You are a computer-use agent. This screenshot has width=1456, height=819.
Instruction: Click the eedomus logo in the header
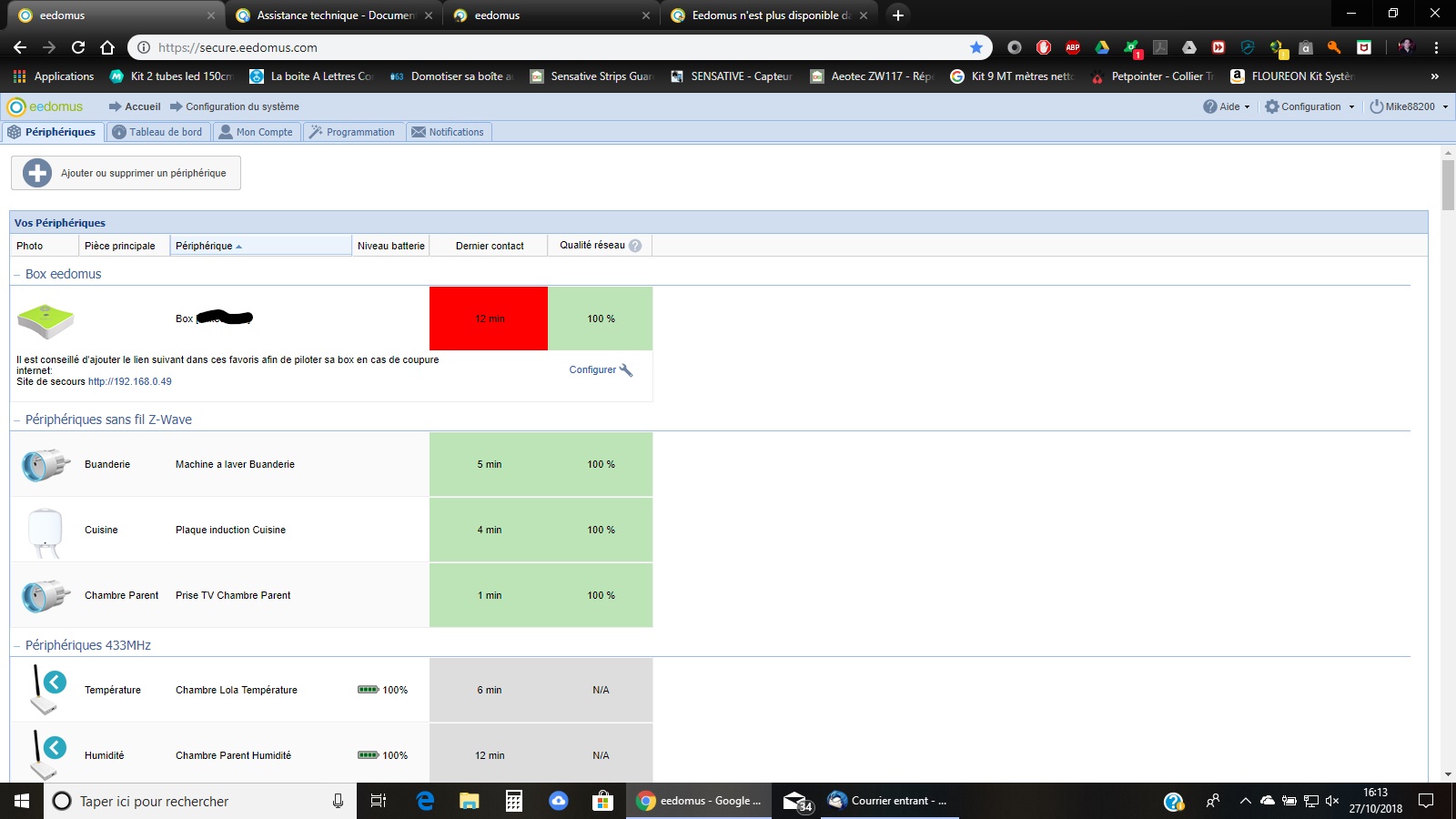pyautogui.click(x=45, y=106)
